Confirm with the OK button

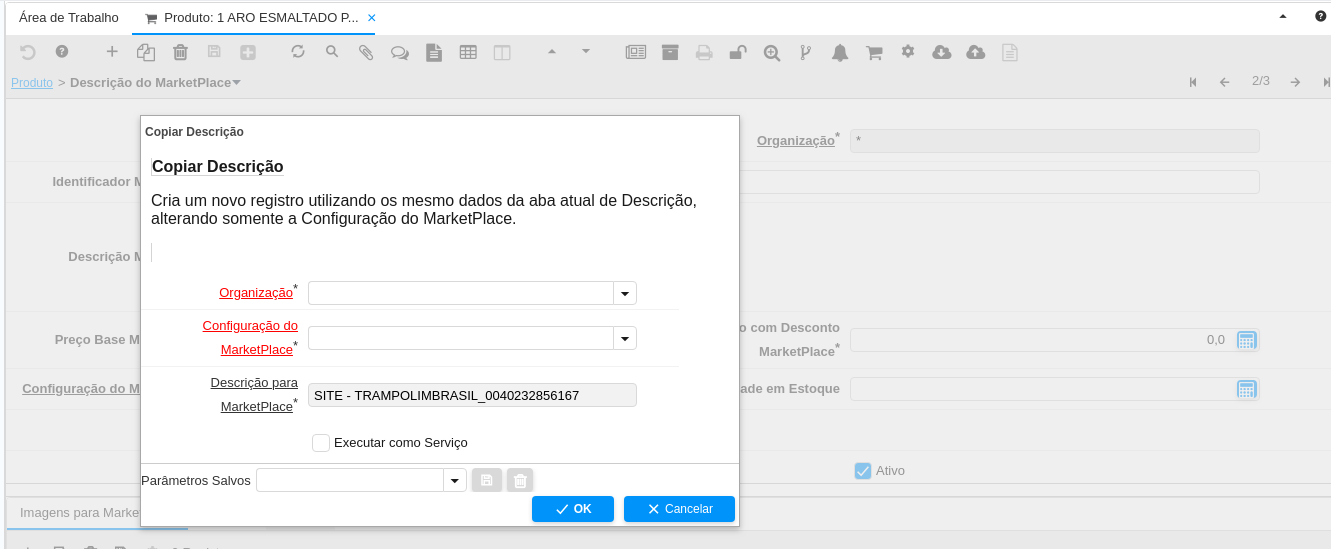point(573,509)
